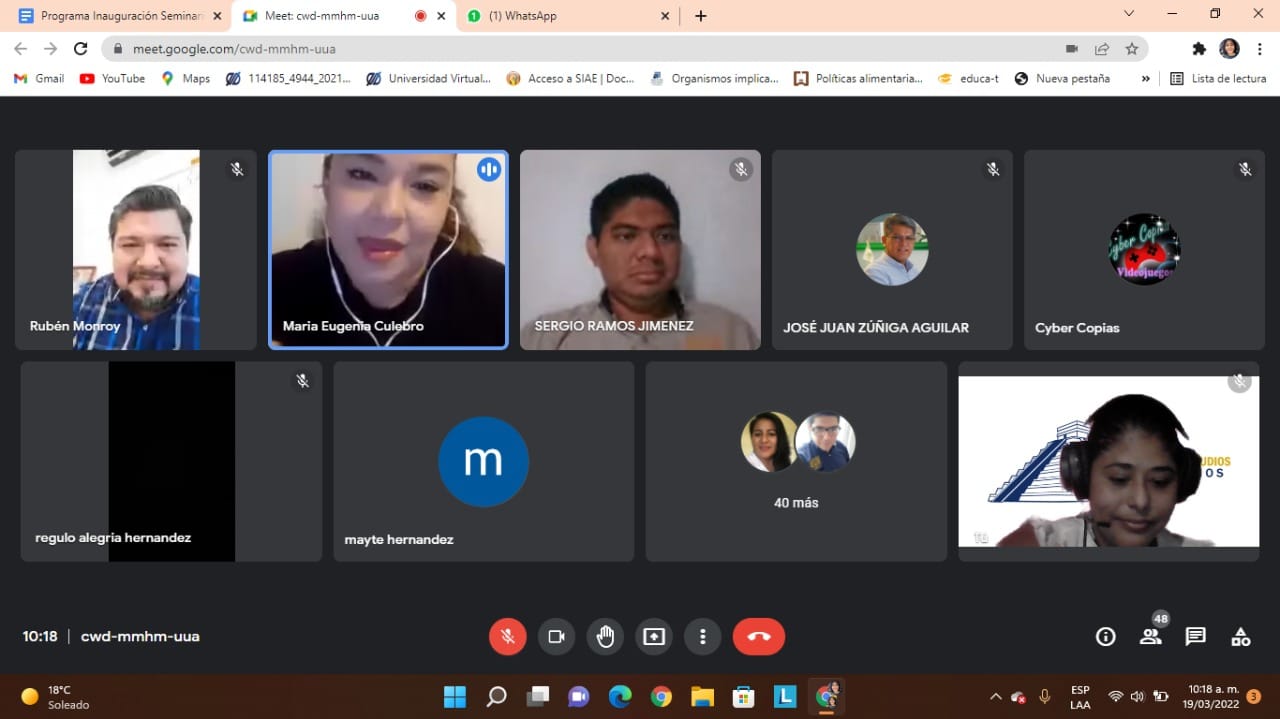Viewport: 1280px width, 719px height.
Task: Unmute the microphone in the call bar
Action: 507,636
